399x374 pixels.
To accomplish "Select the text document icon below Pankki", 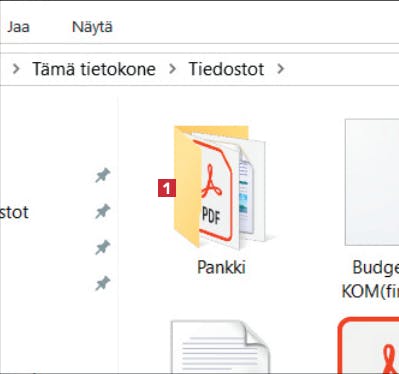I will pos(220,347).
